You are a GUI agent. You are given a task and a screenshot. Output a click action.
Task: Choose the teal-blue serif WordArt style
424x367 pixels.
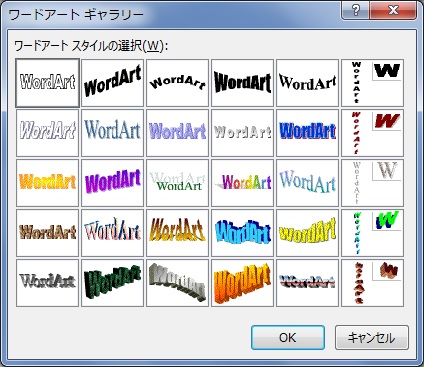click(x=112, y=133)
